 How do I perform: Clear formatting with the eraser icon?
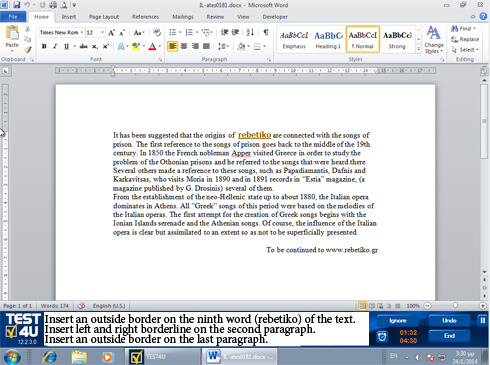point(157,32)
